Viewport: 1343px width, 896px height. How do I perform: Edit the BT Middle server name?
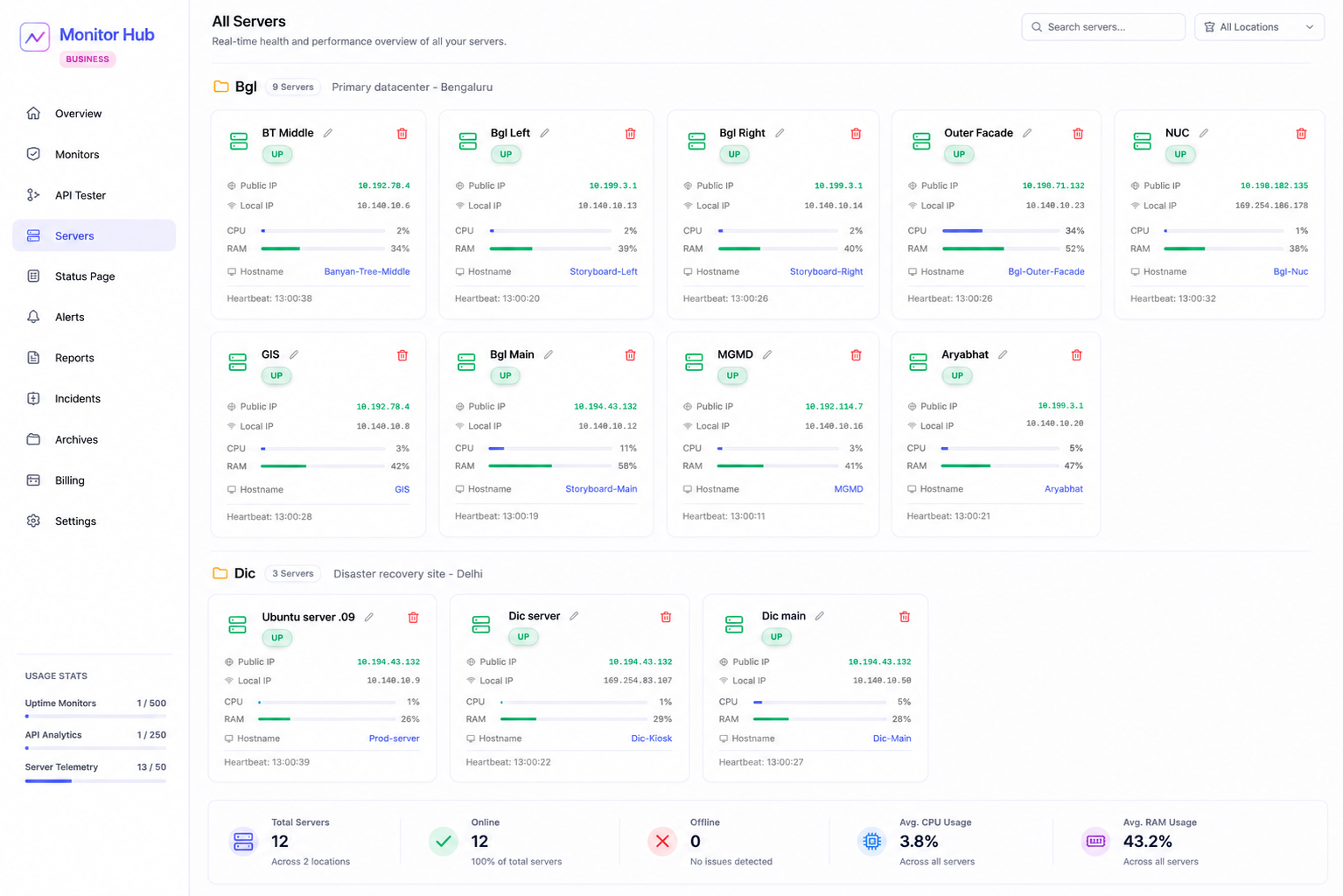[x=328, y=133]
